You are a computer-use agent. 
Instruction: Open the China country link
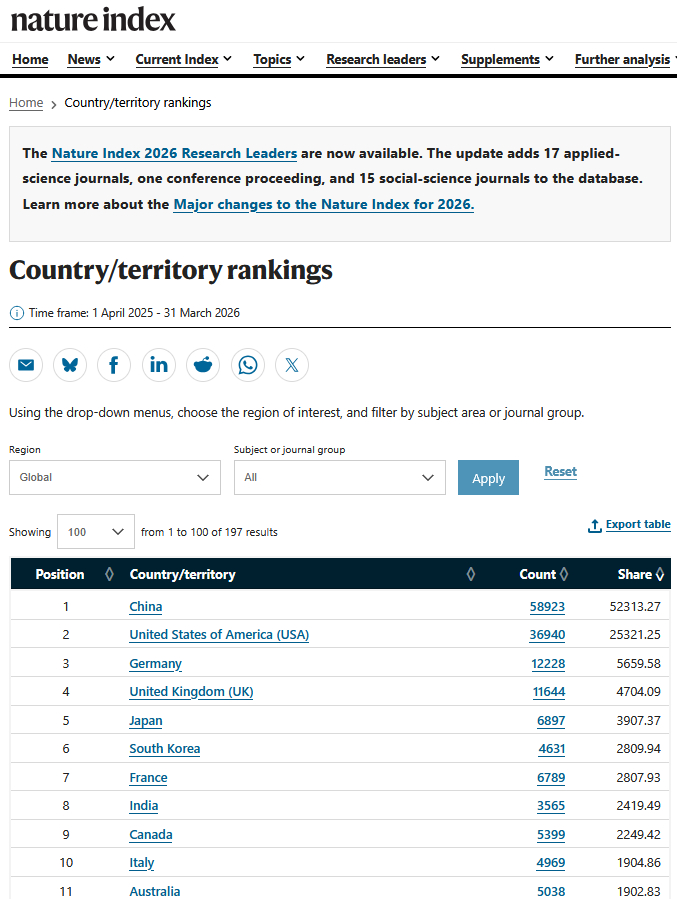point(146,607)
